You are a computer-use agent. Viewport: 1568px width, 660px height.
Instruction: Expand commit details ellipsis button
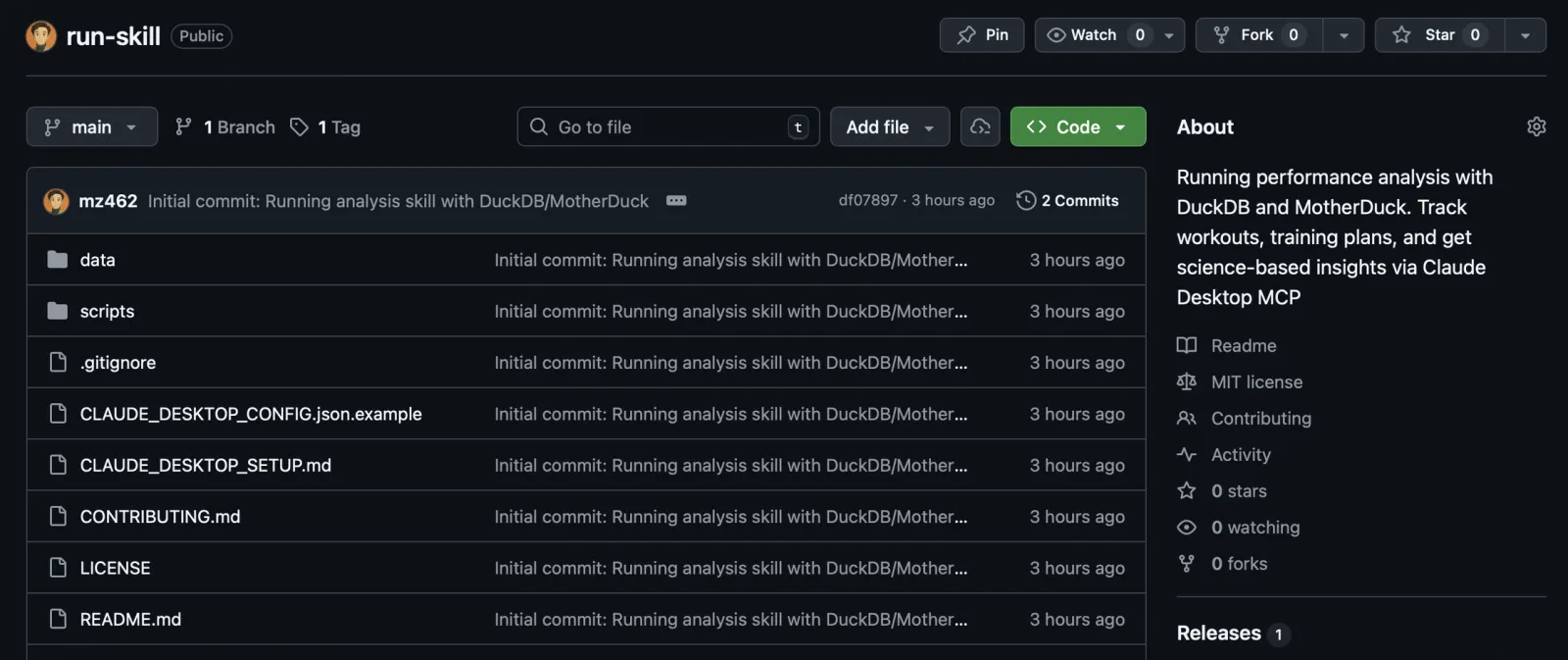click(x=676, y=200)
